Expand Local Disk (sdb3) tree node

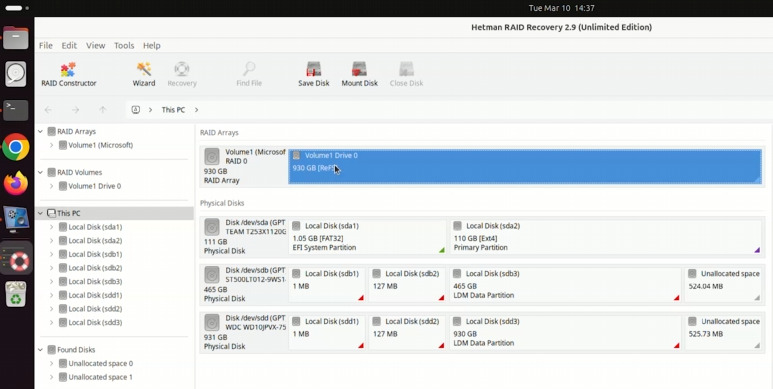[51, 282]
